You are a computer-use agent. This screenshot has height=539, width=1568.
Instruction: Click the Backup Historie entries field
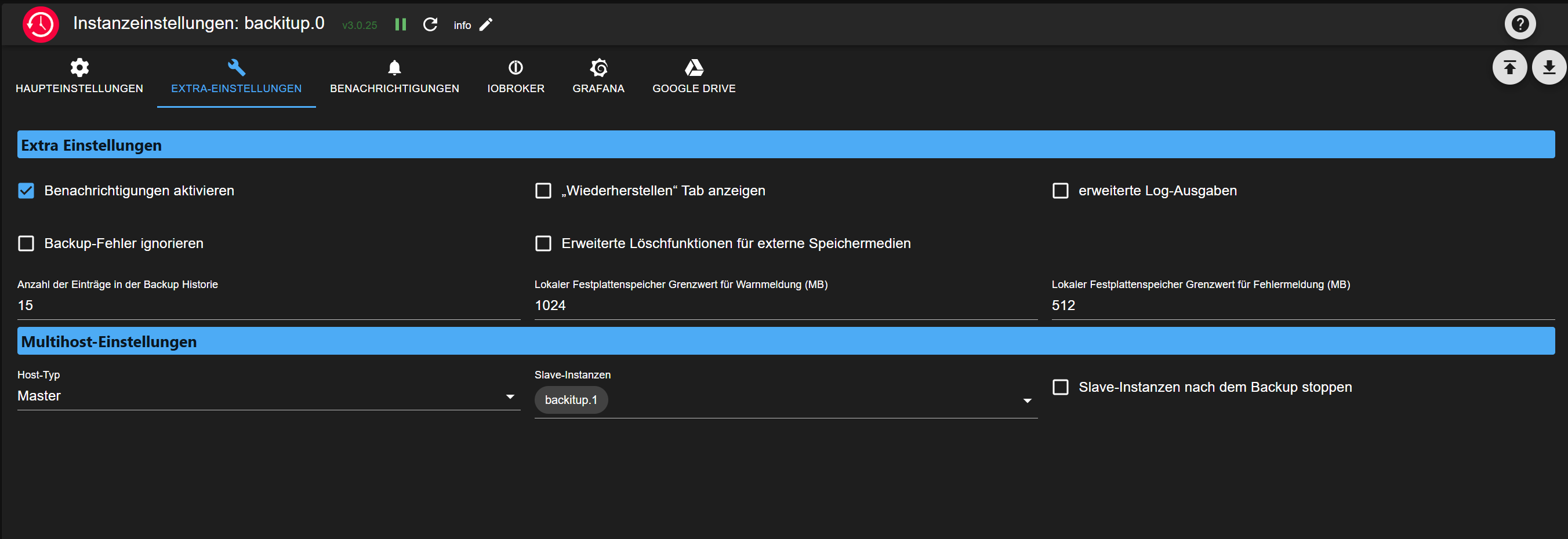pos(268,305)
